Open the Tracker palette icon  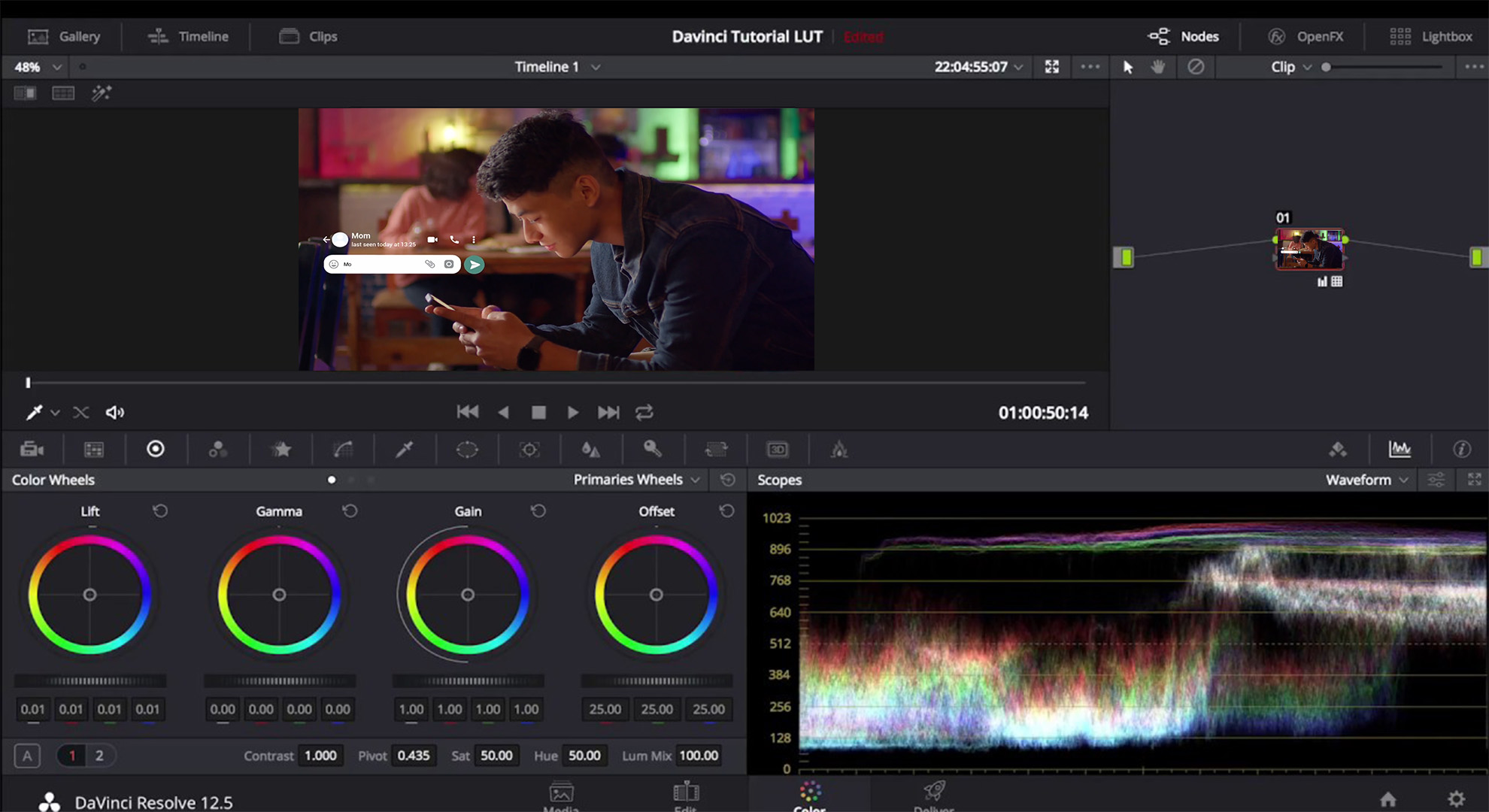(529, 450)
